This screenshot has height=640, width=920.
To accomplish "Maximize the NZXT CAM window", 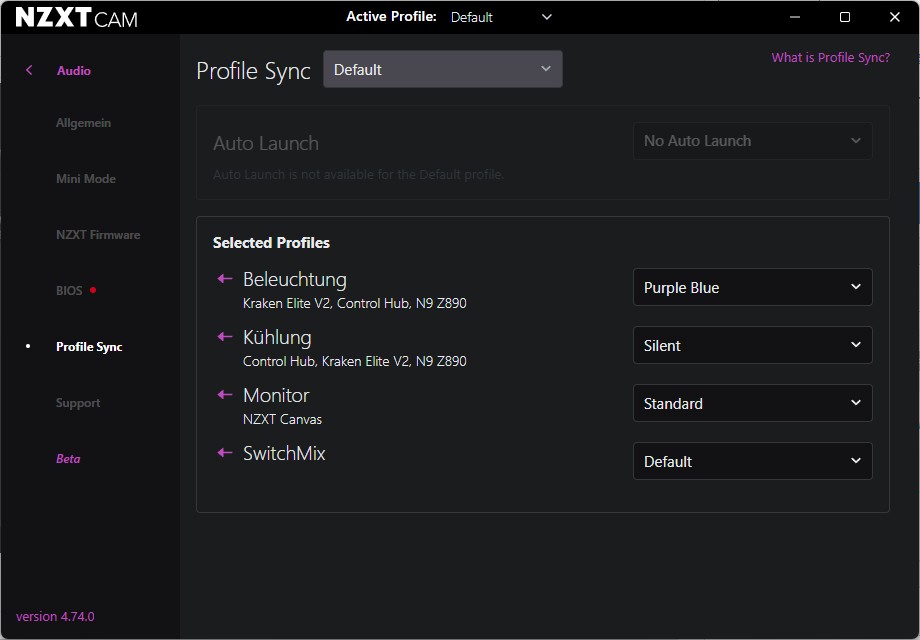I will click(845, 17).
